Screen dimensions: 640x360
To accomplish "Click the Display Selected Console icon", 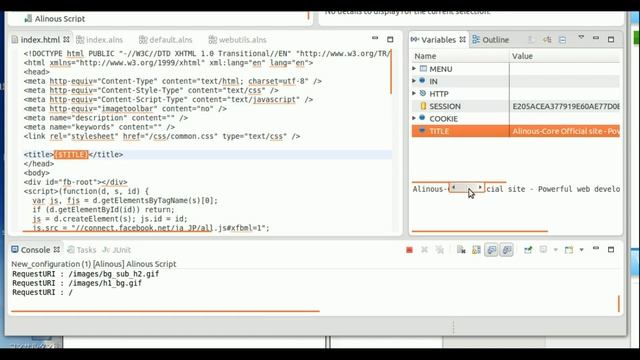I will pos(543,249).
